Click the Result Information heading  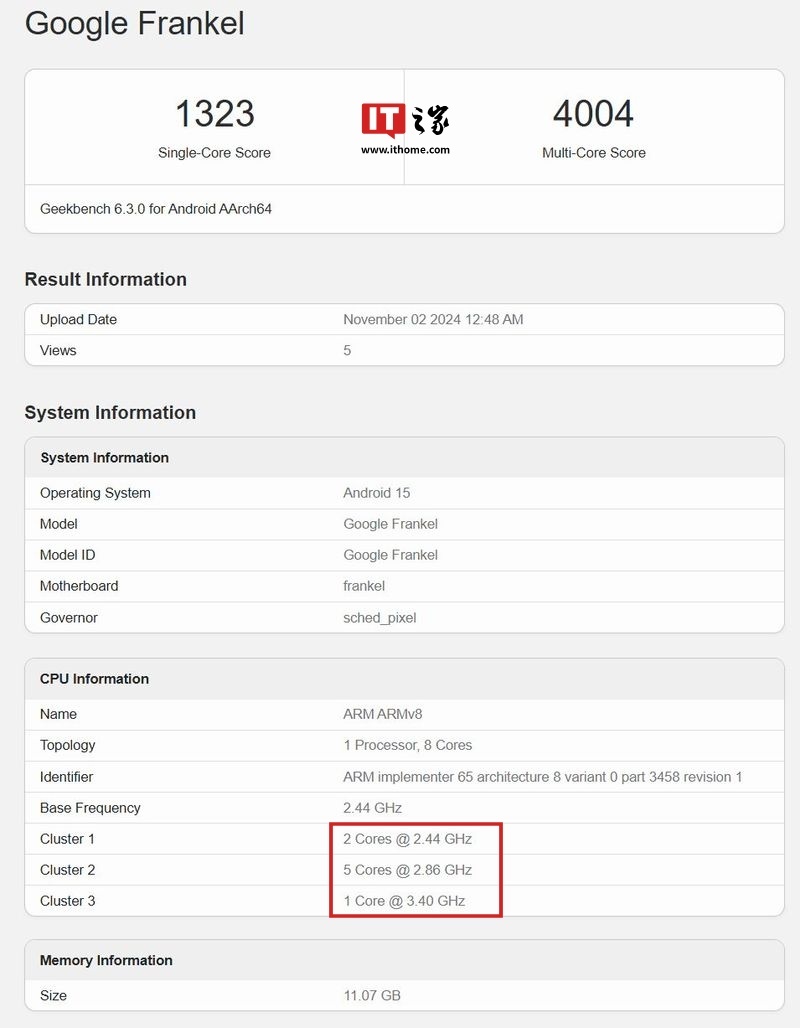(105, 279)
